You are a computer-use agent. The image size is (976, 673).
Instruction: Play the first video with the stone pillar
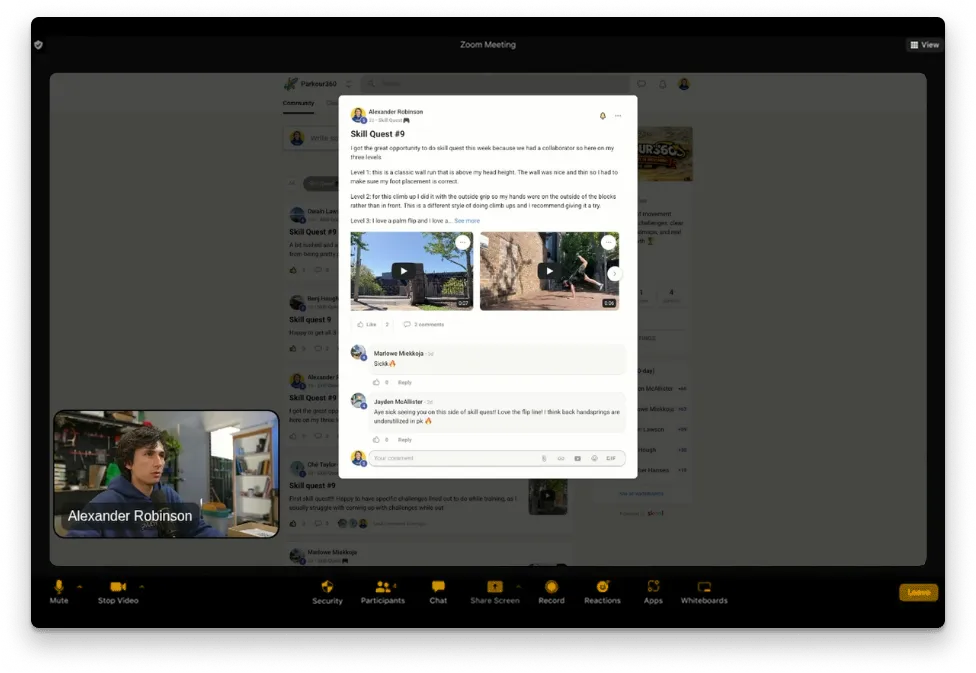click(404, 271)
